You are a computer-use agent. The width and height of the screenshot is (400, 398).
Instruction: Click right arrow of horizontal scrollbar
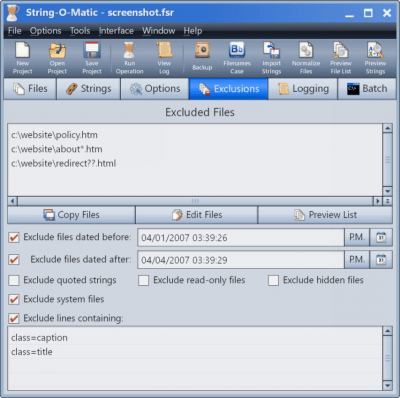pos(378,201)
